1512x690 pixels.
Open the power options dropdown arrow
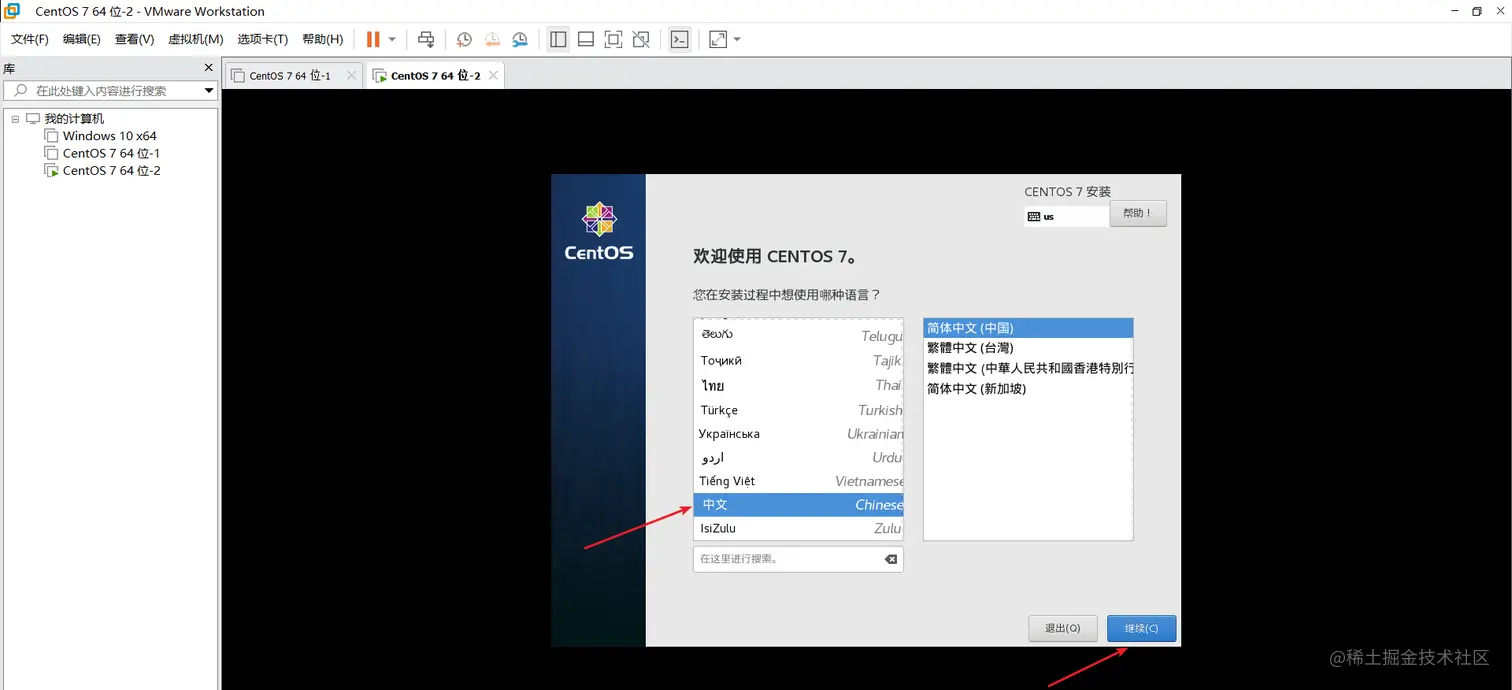click(392, 39)
